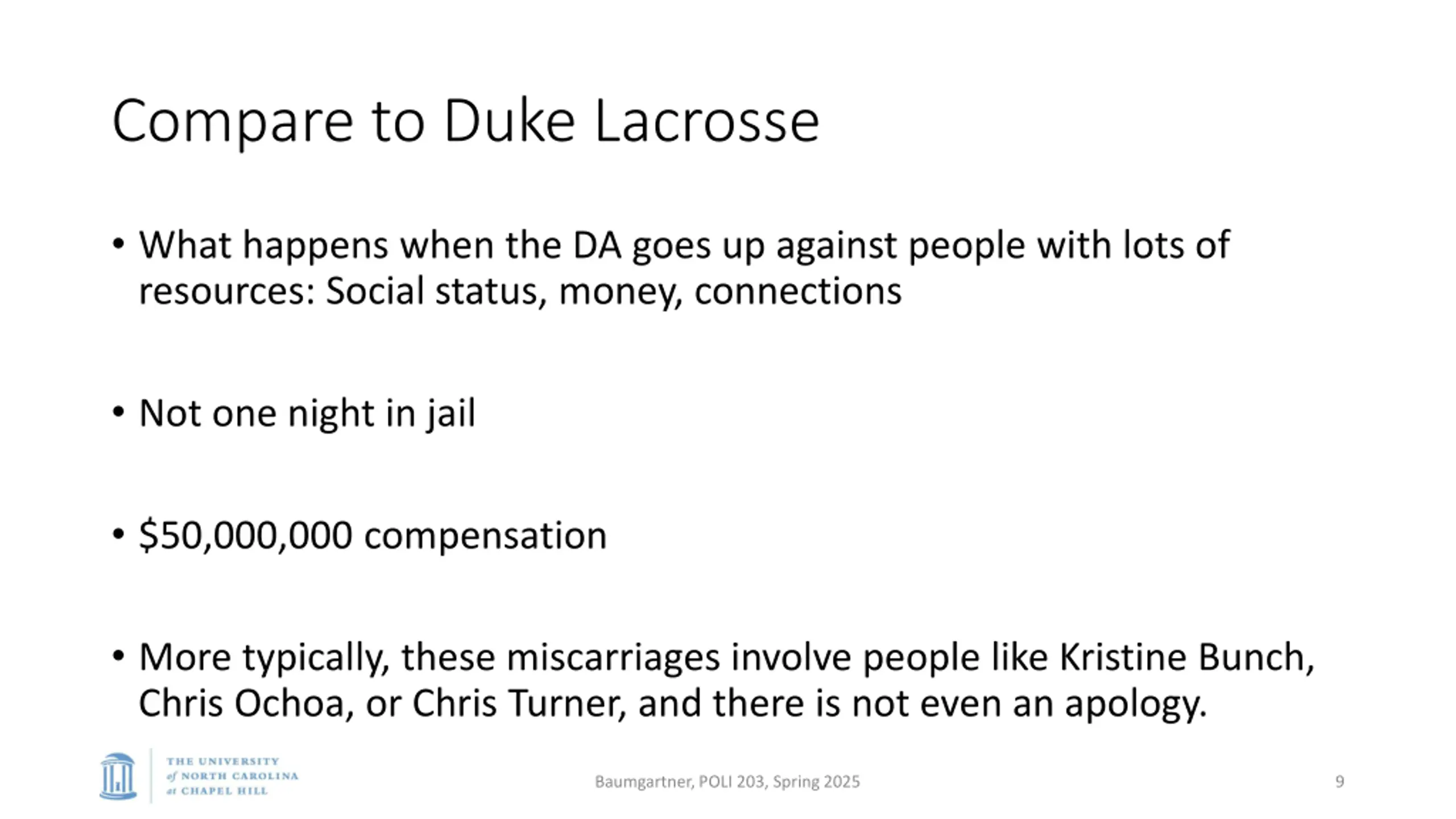
Task: Click the University of North Carolina wordmark
Action: [x=232, y=776]
